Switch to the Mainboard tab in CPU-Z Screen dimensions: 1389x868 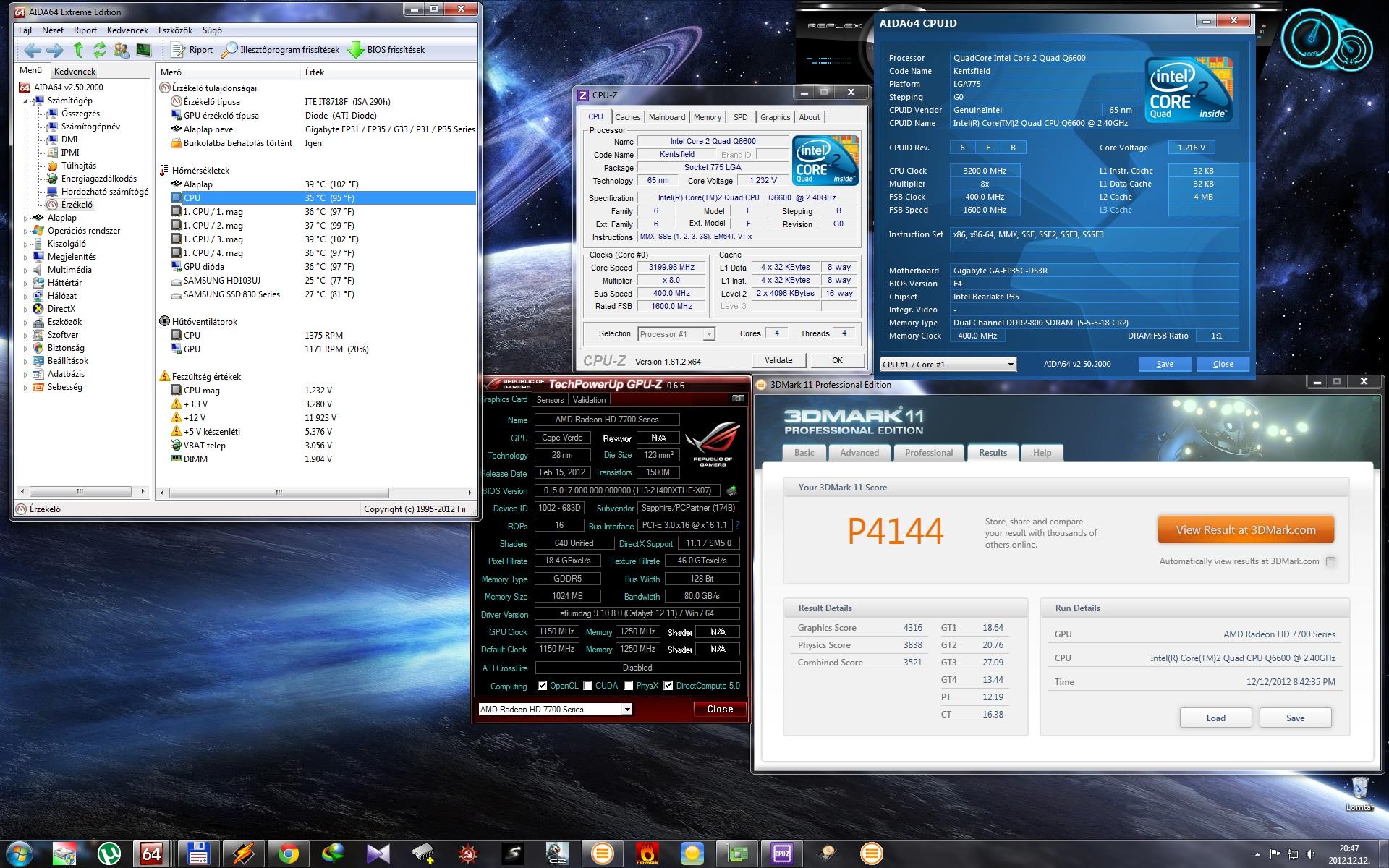[667, 117]
